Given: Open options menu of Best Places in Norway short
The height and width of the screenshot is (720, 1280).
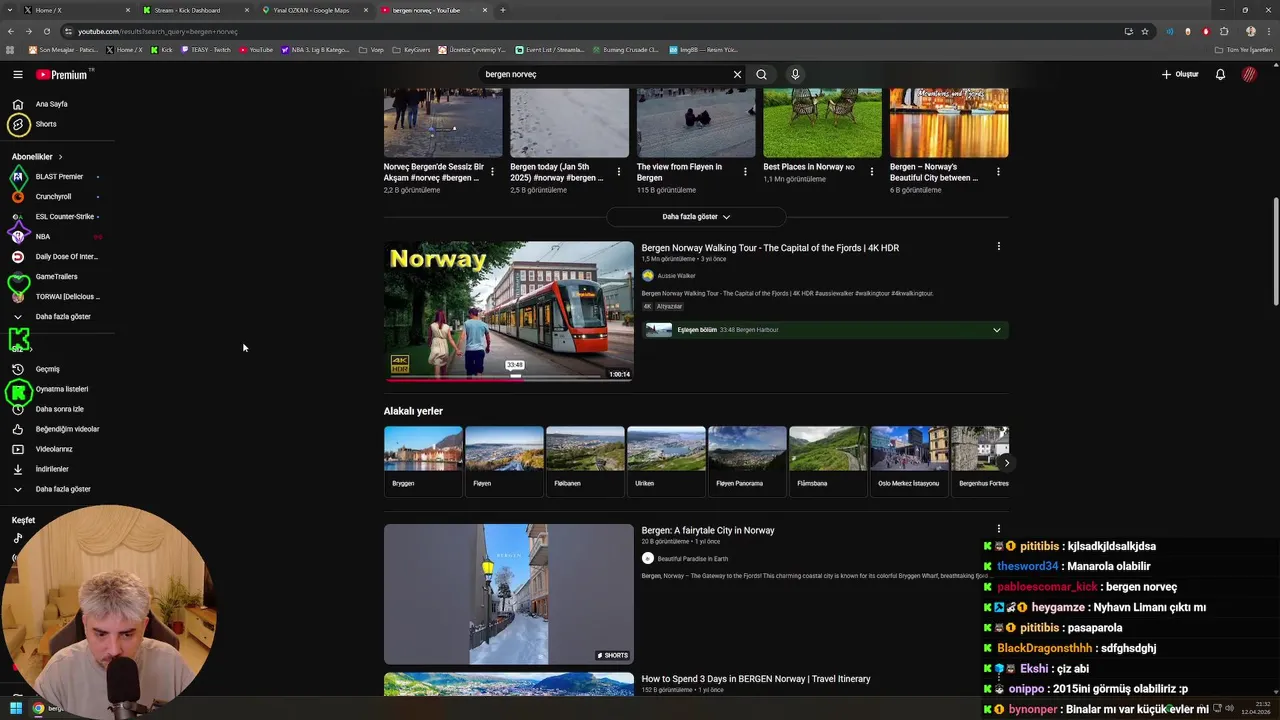Looking at the screenshot, I should point(871,172).
